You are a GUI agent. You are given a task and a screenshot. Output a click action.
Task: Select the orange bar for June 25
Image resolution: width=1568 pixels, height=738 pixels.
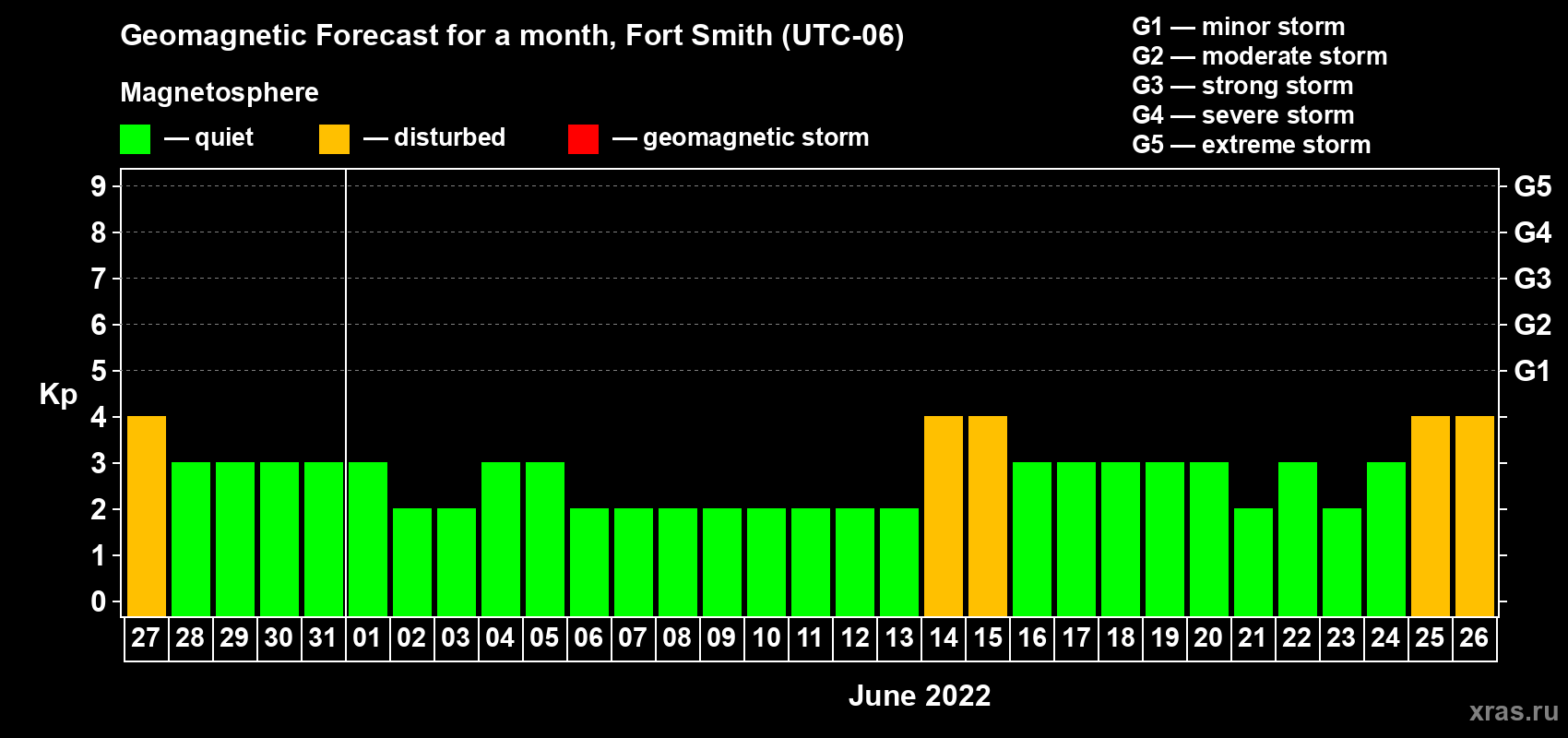pyautogui.click(x=1431, y=516)
